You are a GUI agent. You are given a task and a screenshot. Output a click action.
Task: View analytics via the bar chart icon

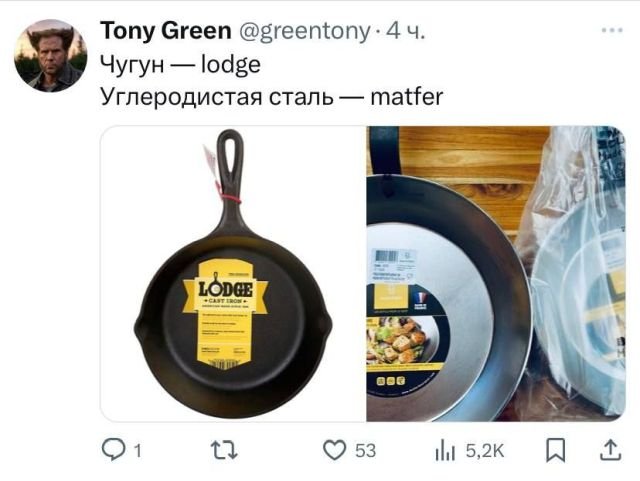click(445, 451)
